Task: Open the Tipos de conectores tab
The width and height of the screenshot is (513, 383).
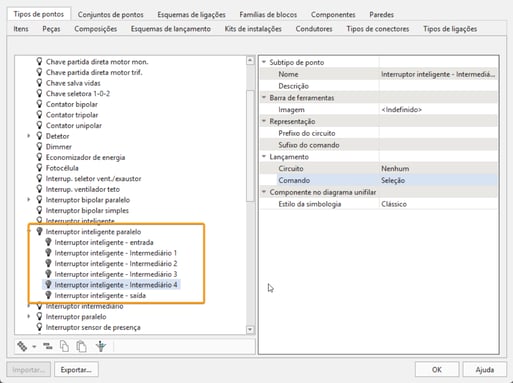Action: click(x=378, y=29)
